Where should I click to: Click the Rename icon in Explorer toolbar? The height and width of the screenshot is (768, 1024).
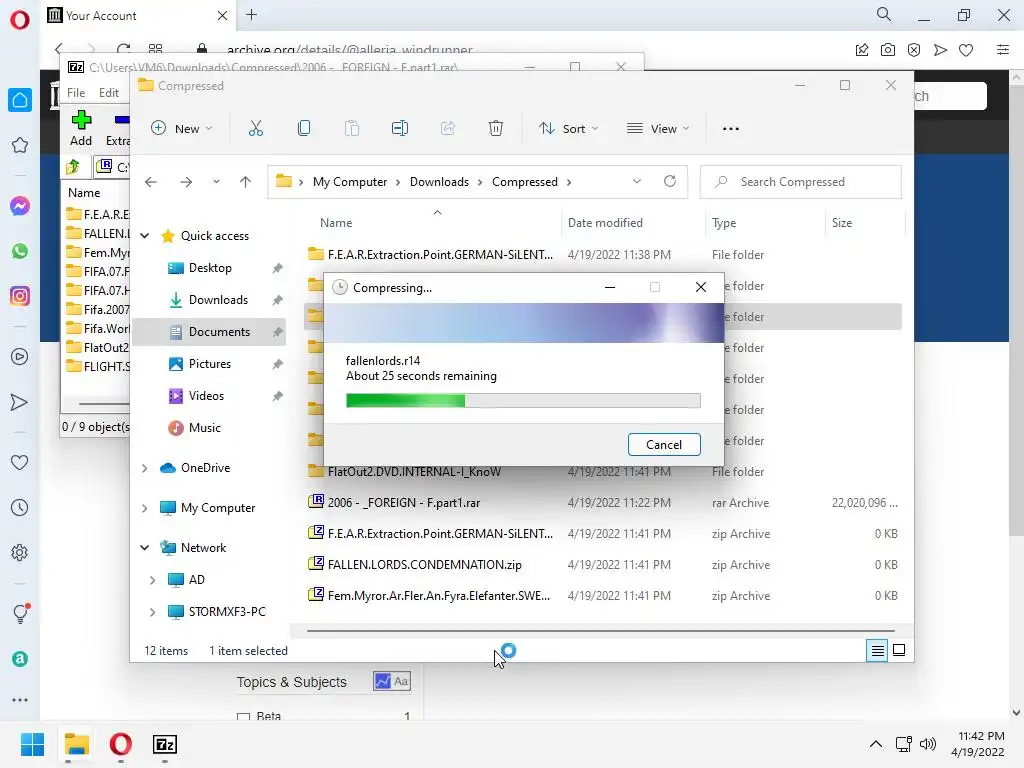pyautogui.click(x=400, y=129)
